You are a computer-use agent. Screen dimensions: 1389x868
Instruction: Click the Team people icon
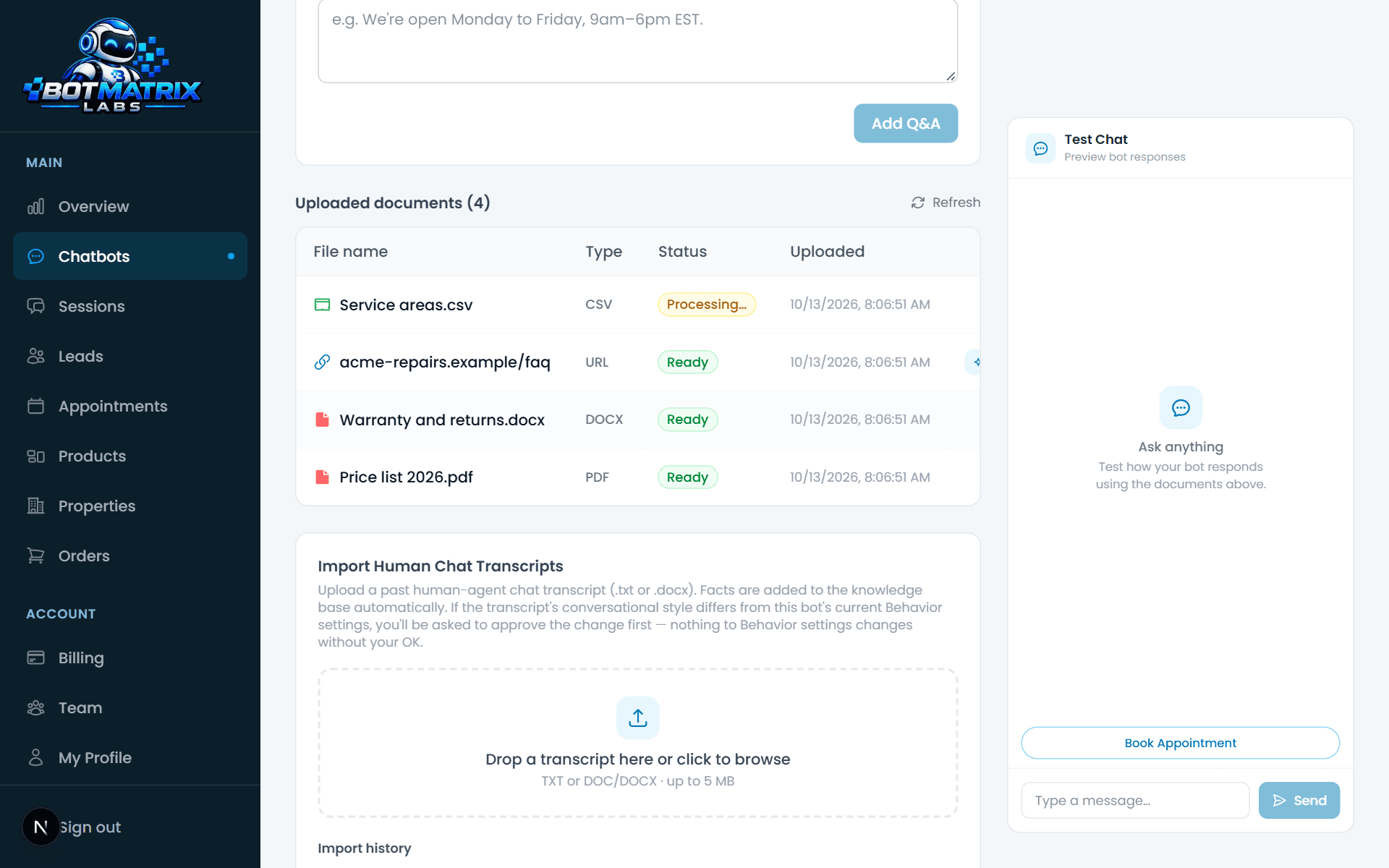[35, 707]
